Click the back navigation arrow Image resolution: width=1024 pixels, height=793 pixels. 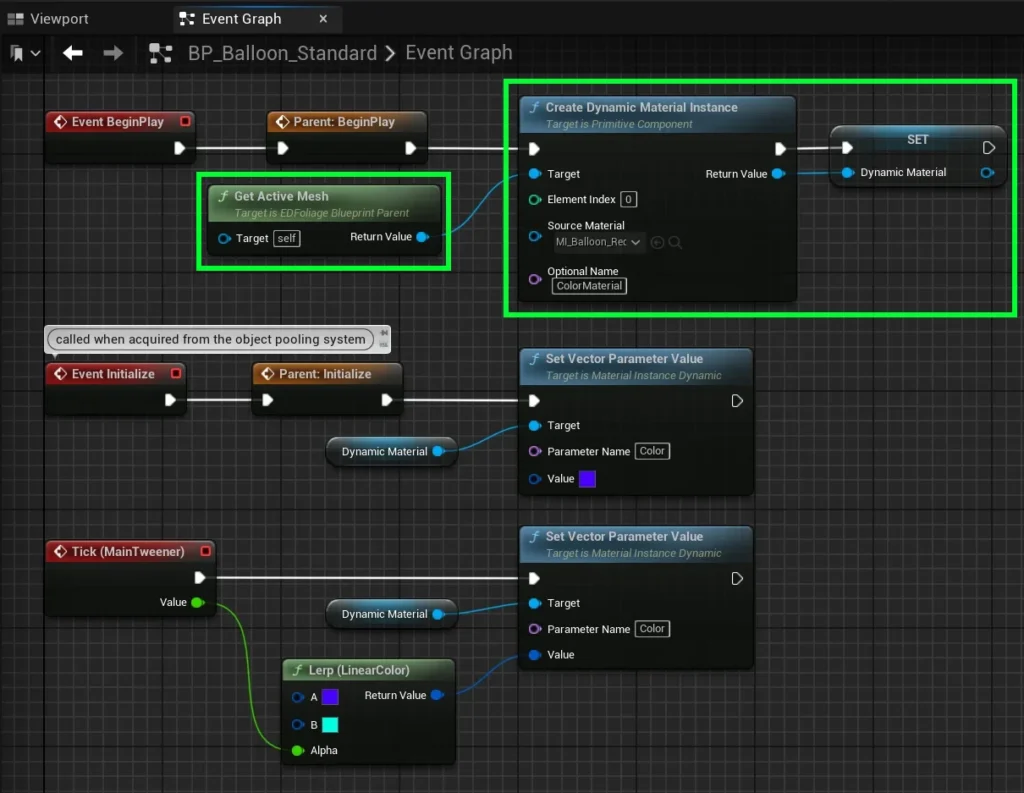(73, 53)
